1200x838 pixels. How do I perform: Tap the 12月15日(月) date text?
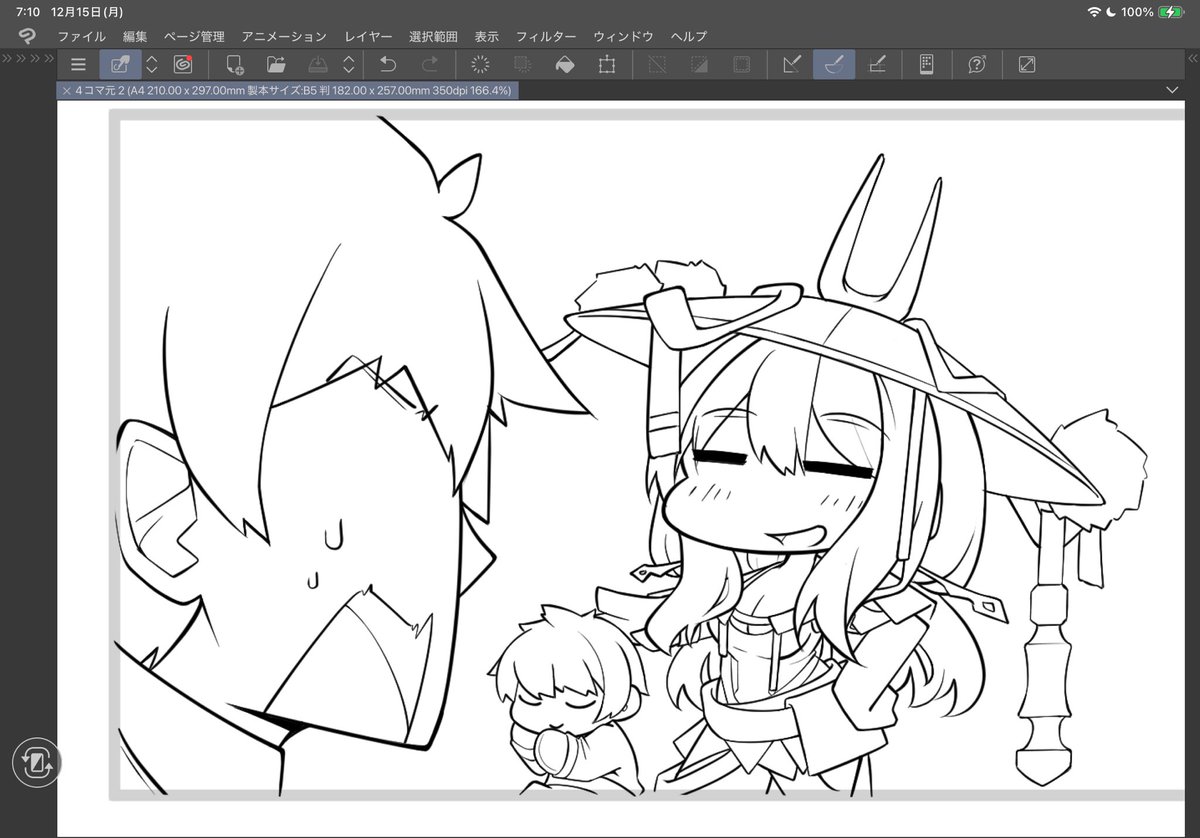(88, 12)
